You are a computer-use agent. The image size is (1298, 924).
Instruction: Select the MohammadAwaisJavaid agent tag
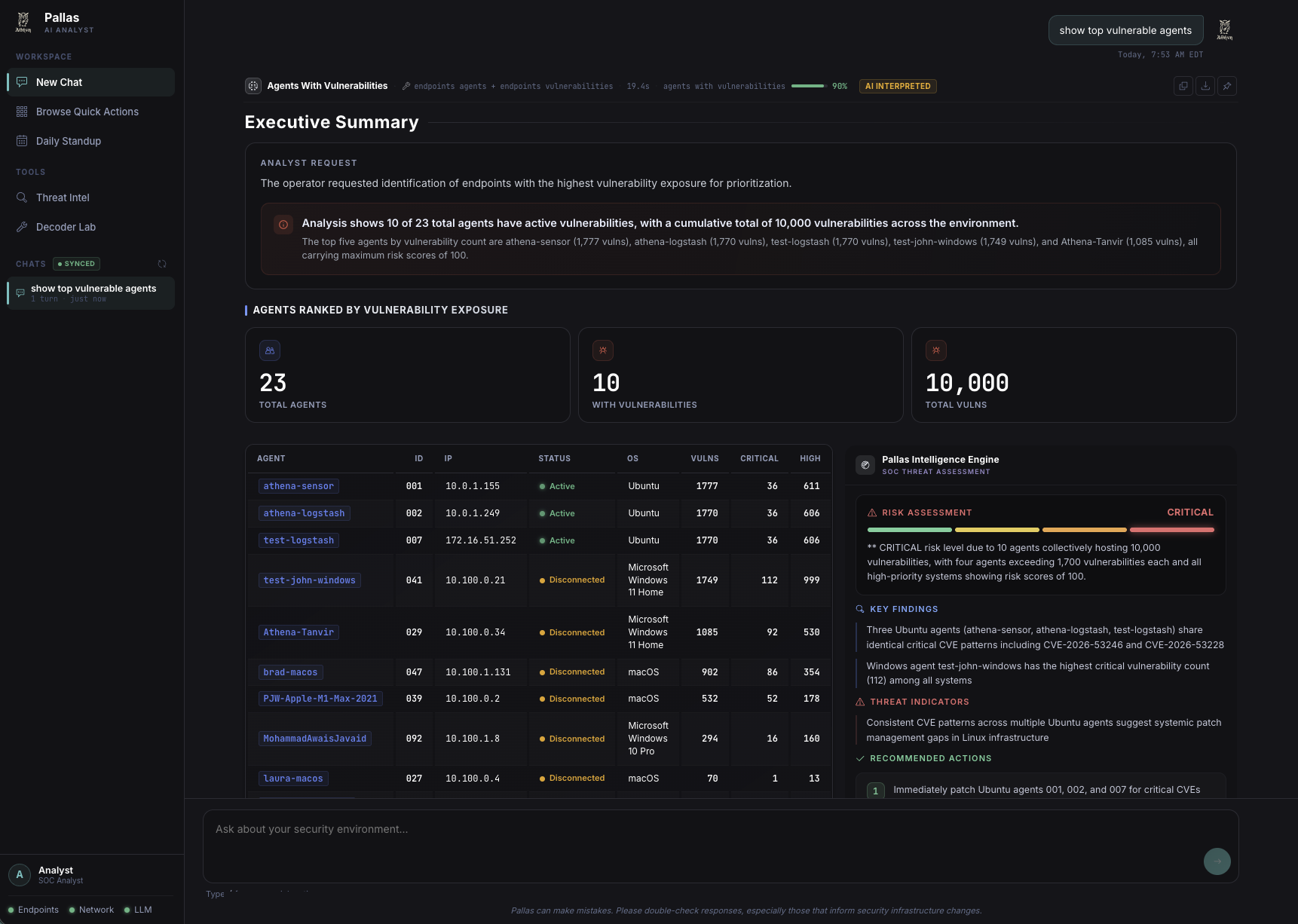tap(314, 739)
